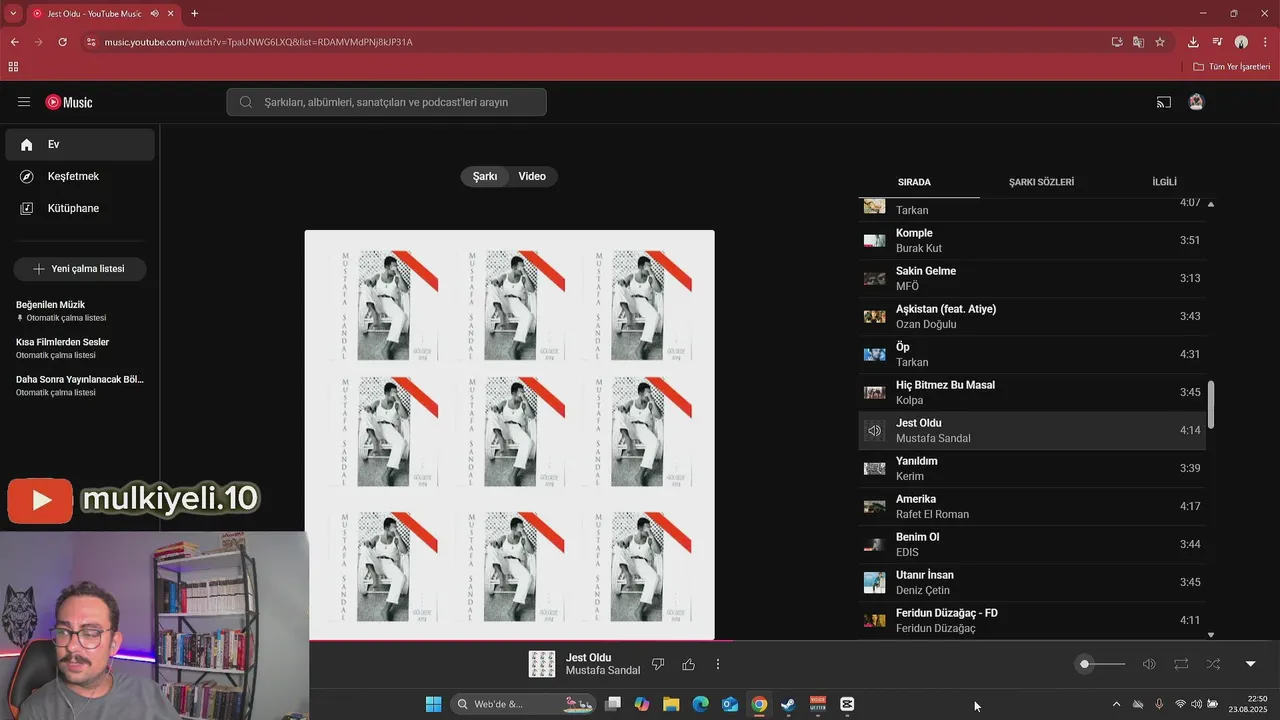The width and height of the screenshot is (1280, 720).
Task: Click the queue scroll up arrow
Action: click(1211, 204)
